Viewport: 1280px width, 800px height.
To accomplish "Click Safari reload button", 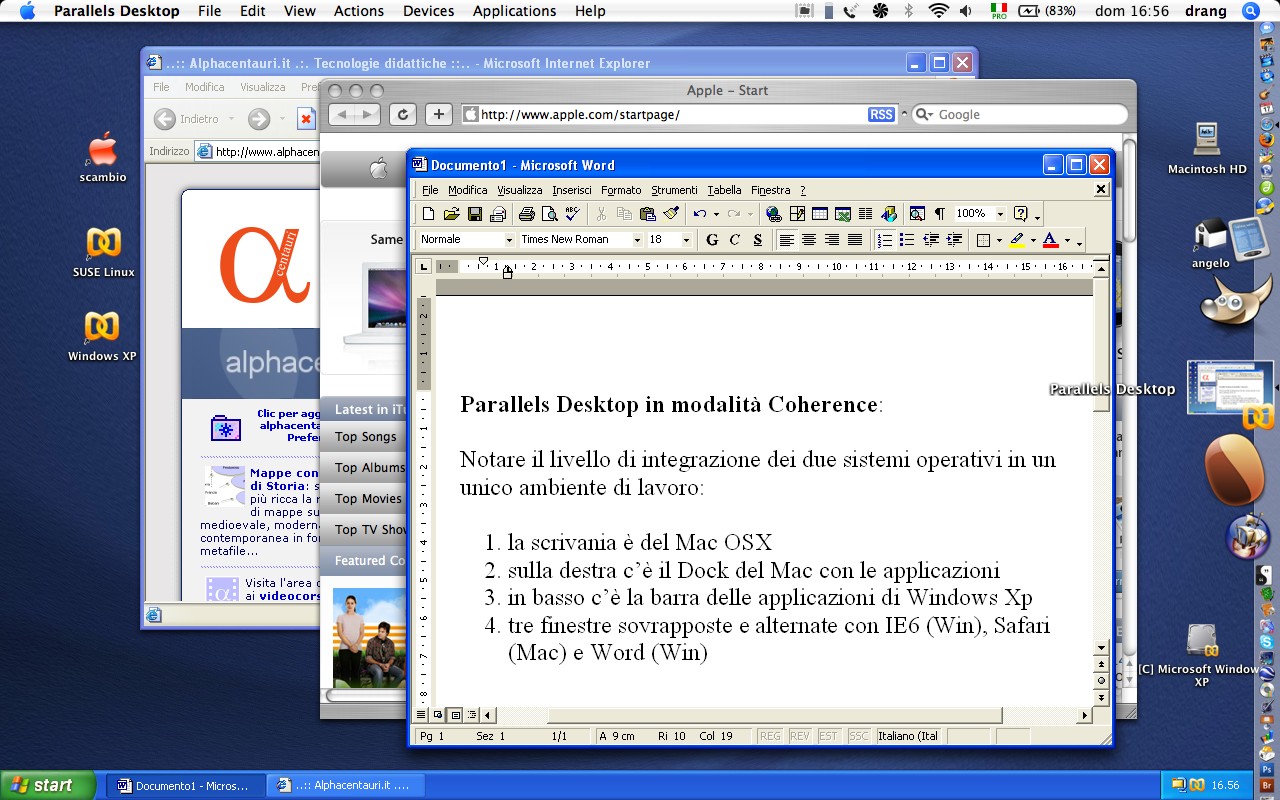I will click(403, 114).
